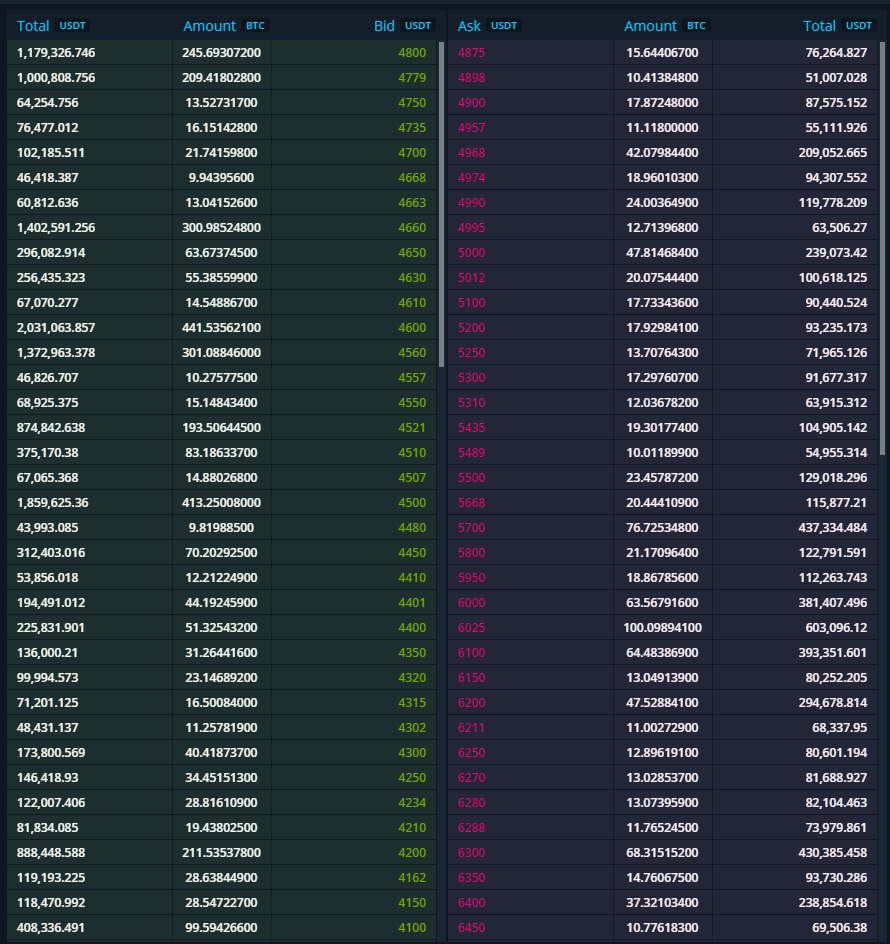This screenshot has height=944, width=890.
Task: Select ask price 5500
Action: pyautogui.click(x=471, y=477)
